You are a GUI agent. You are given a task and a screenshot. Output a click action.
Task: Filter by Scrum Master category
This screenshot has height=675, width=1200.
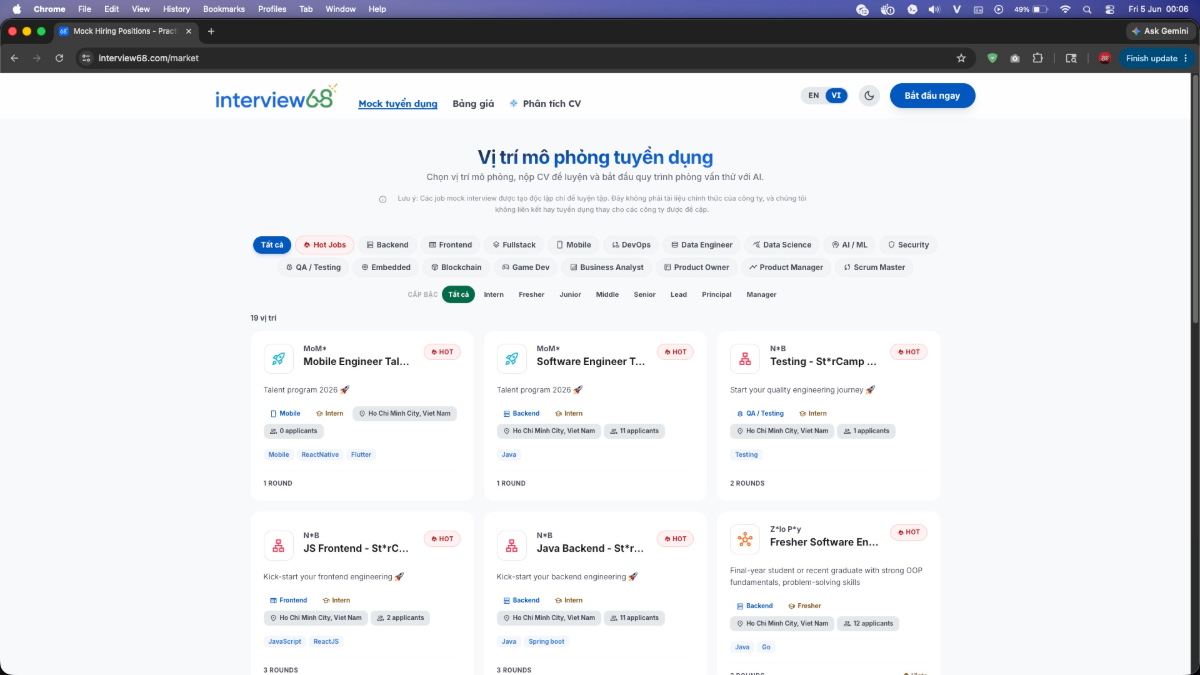(x=874, y=267)
